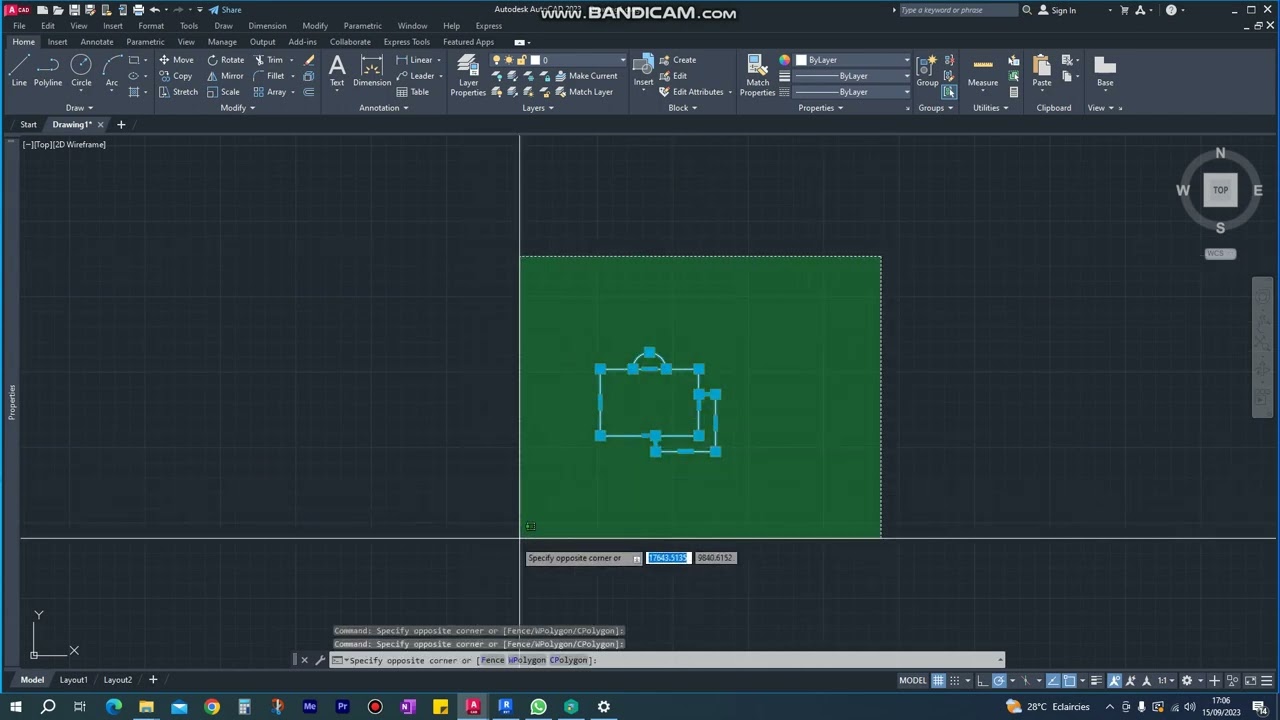
Task: Insert a Table annotation
Action: pos(412,92)
